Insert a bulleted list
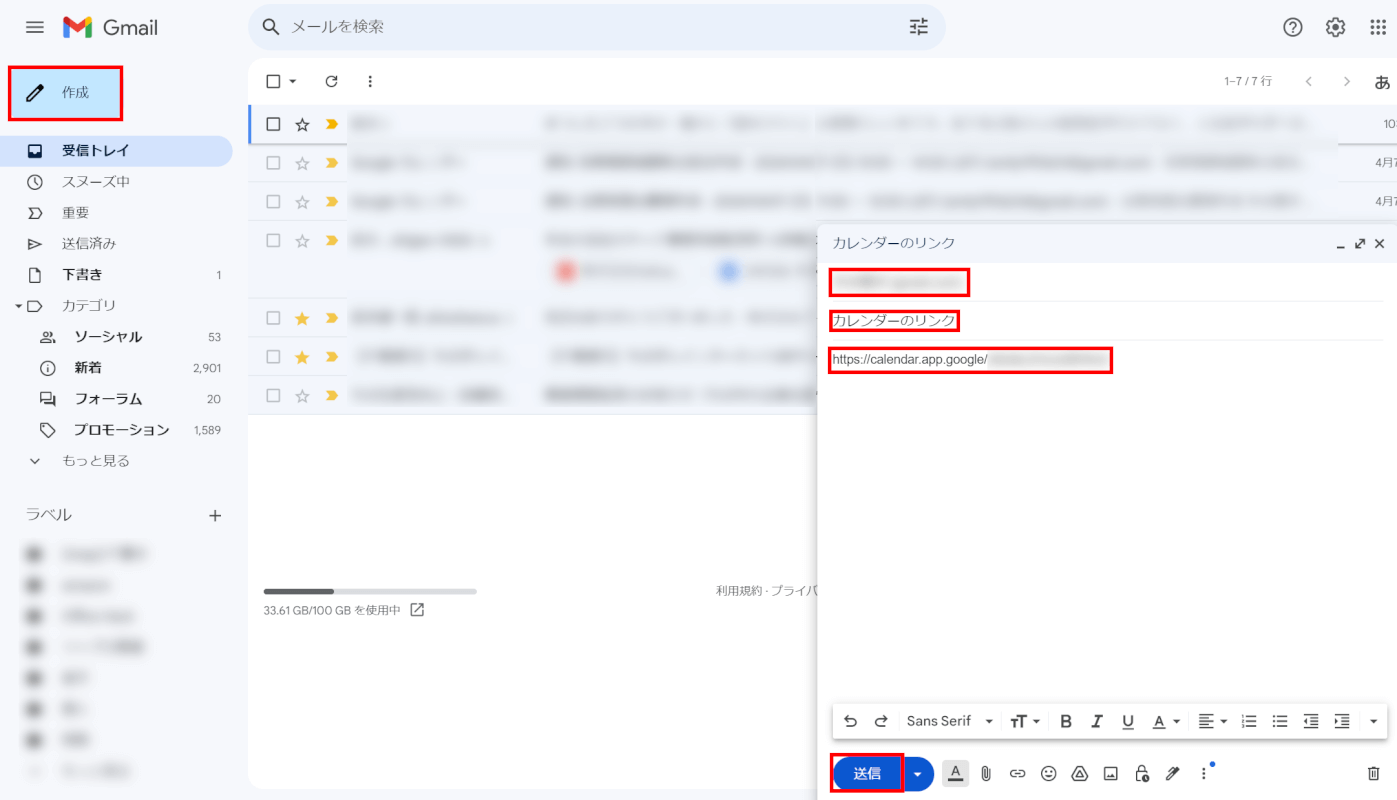 coord(1280,721)
